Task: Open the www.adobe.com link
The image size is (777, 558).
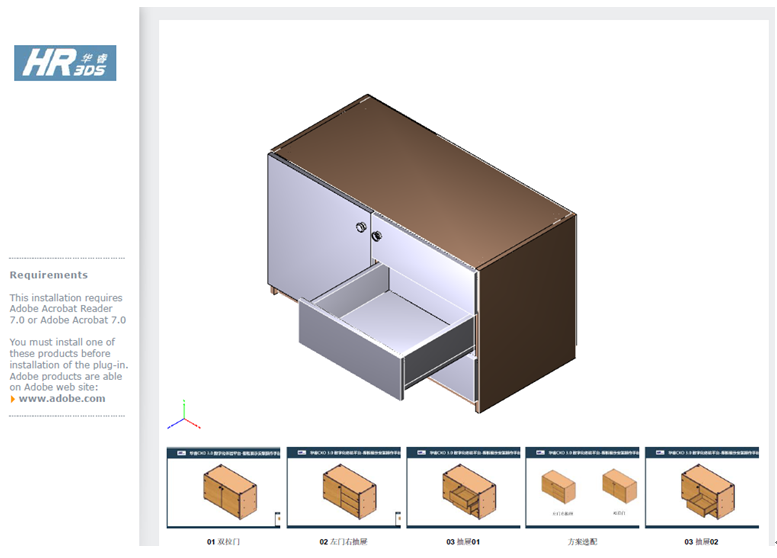Action: (62, 399)
